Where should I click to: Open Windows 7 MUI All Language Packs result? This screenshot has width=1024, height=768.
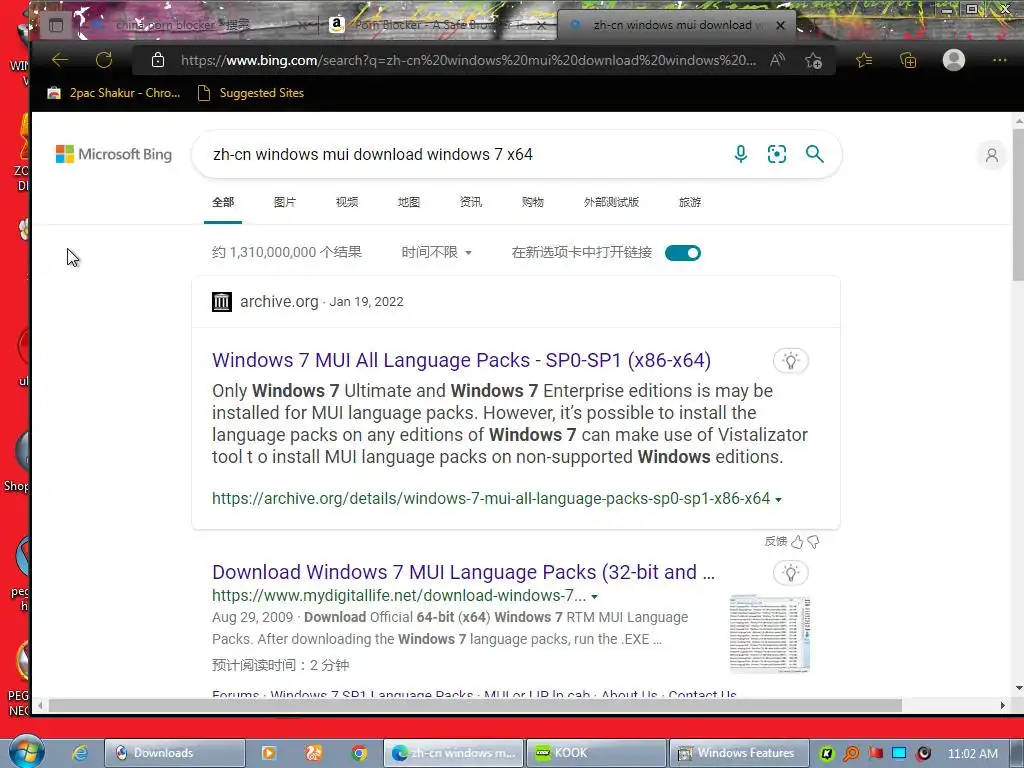click(x=461, y=360)
